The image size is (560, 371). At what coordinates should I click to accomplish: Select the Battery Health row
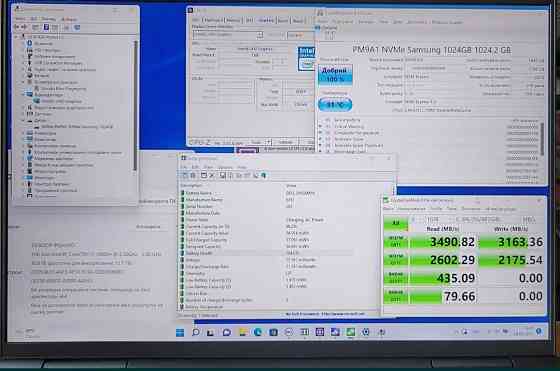point(279,253)
